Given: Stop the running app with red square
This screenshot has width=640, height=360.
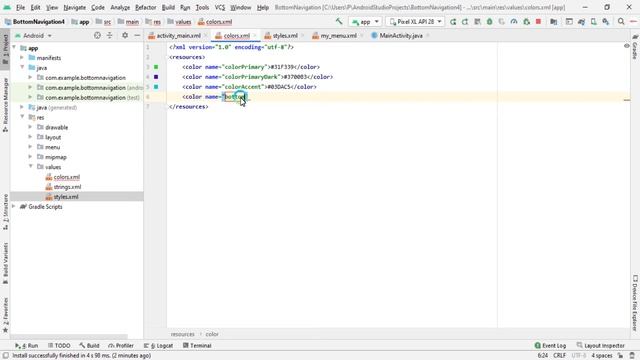Looking at the screenshot, I should click(x=538, y=22).
